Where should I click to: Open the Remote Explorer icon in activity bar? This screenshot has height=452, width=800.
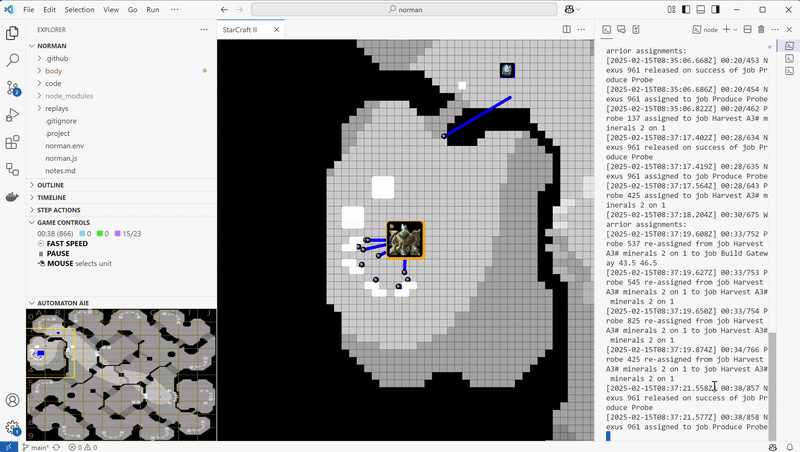(12, 169)
